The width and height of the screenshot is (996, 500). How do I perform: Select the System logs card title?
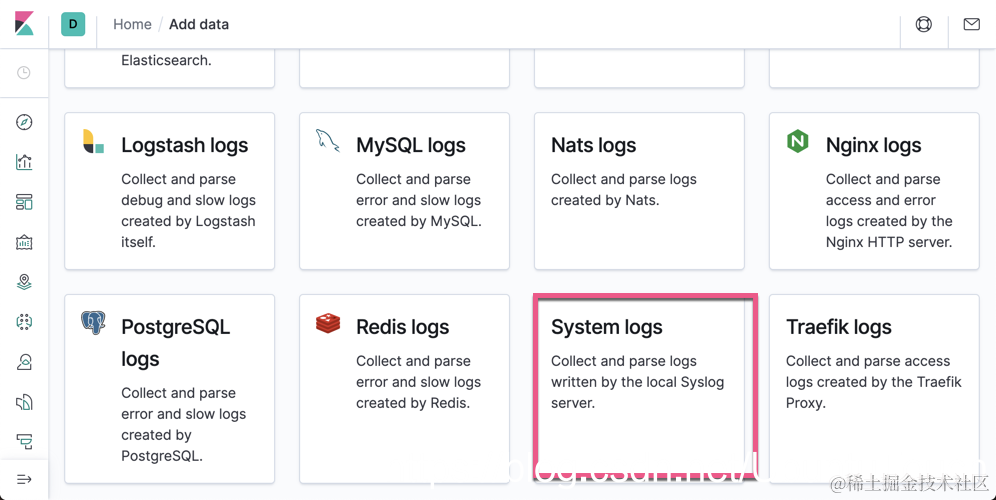point(607,327)
